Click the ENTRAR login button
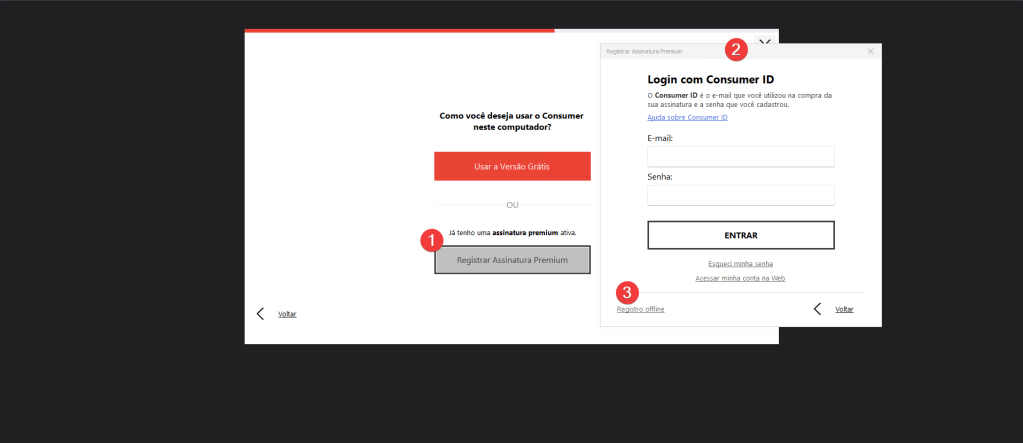This screenshot has height=443, width=1023. (741, 236)
